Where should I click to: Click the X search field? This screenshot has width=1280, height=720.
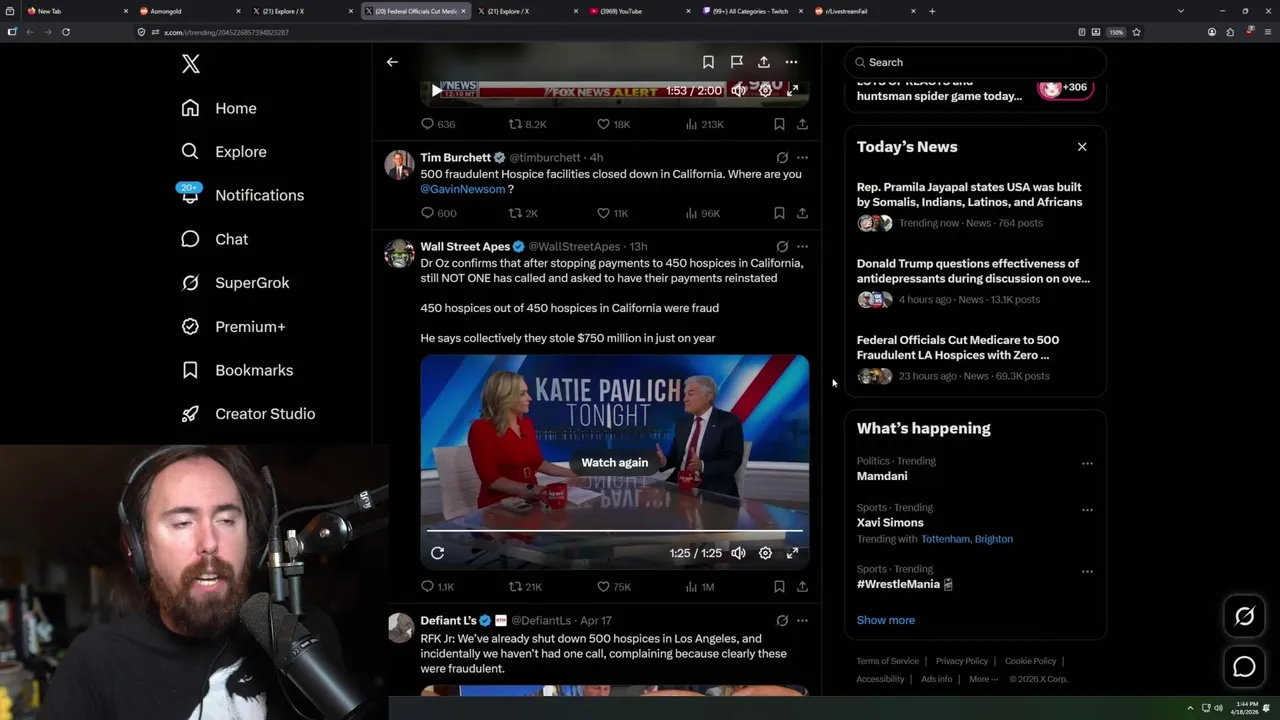click(x=975, y=62)
